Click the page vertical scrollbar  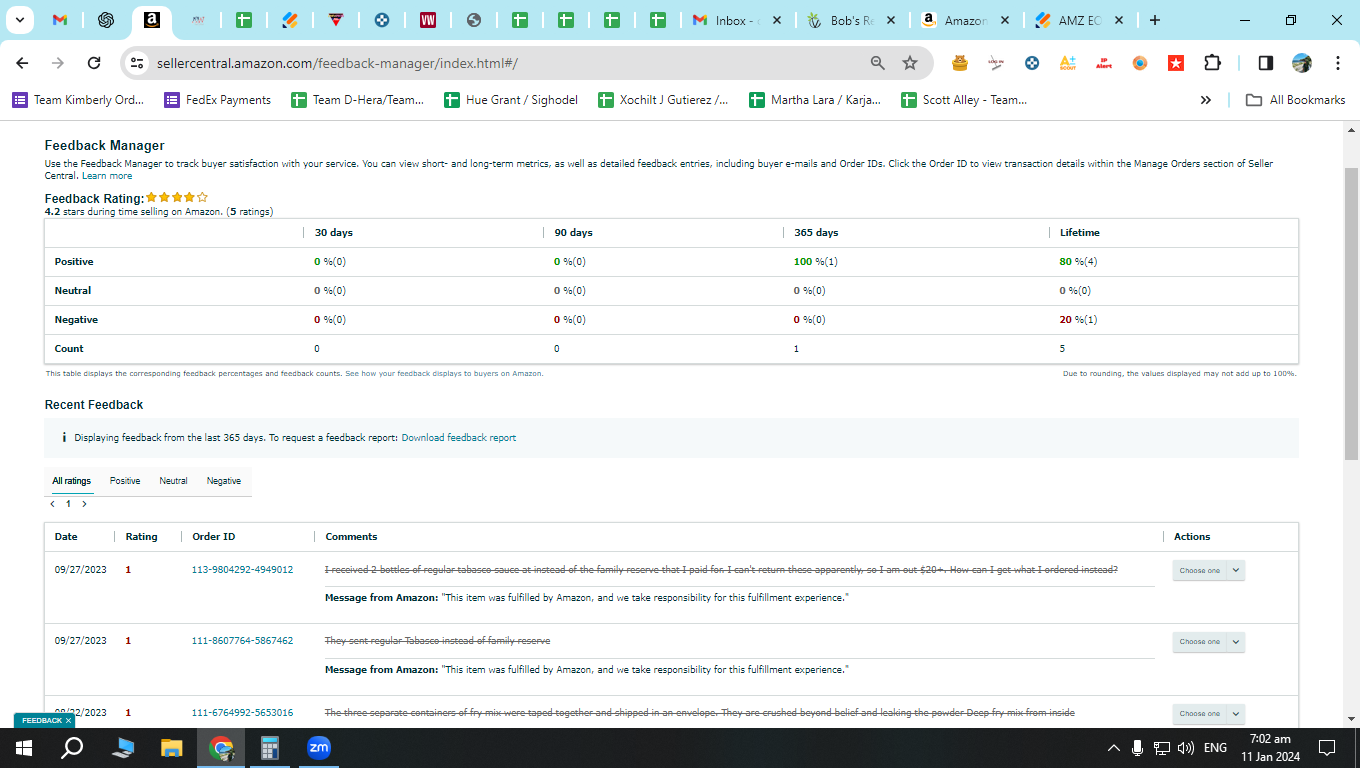click(1351, 313)
